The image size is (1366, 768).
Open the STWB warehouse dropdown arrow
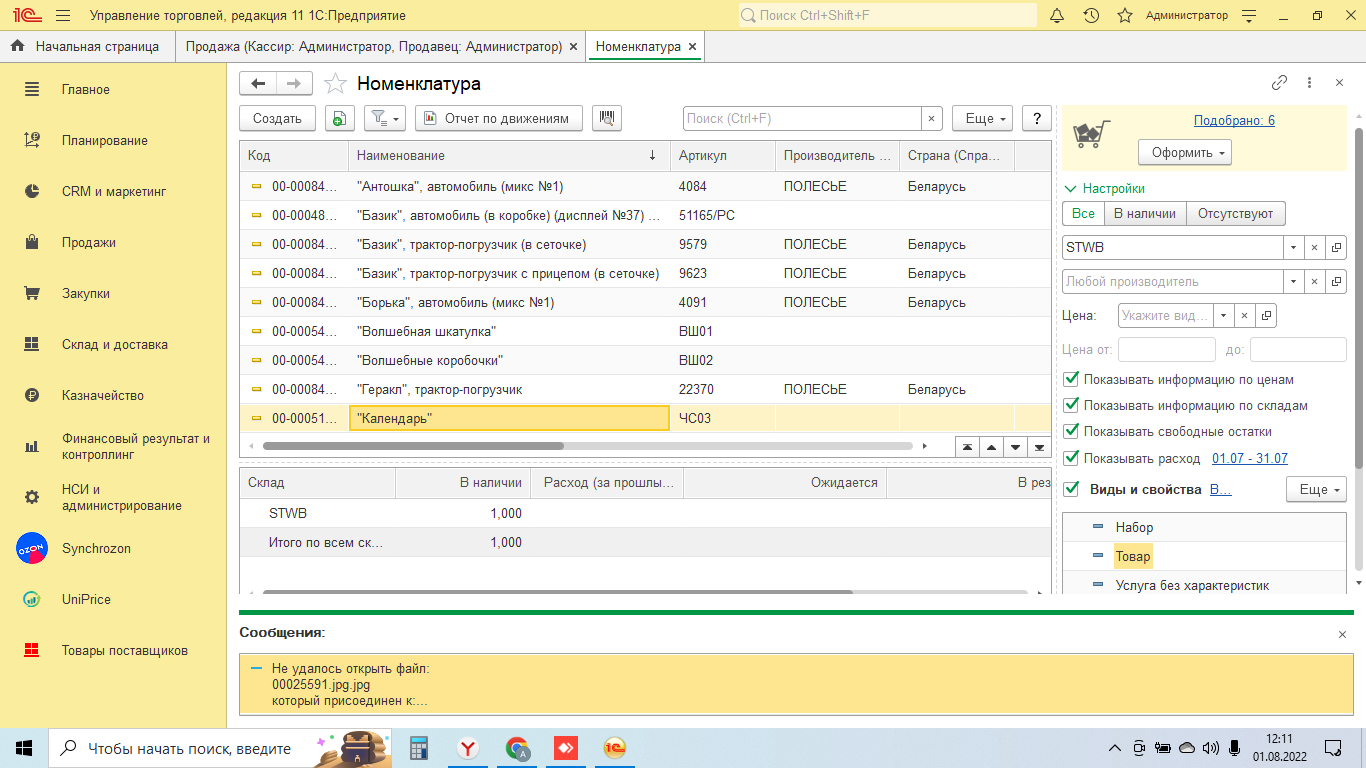click(x=1293, y=247)
